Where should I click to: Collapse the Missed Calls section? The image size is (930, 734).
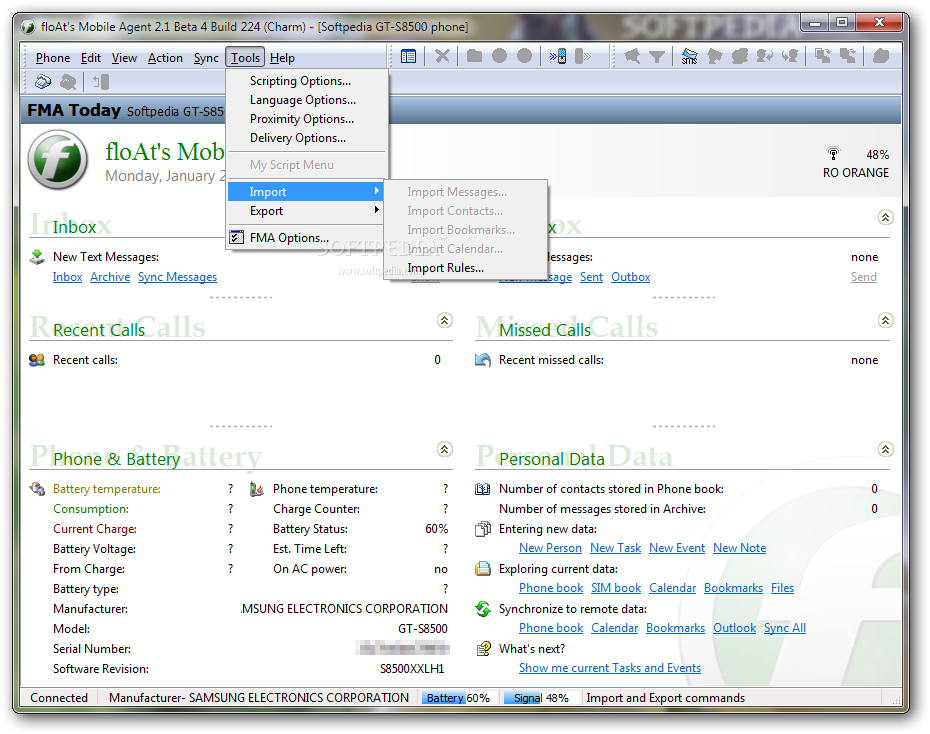(885, 320)
